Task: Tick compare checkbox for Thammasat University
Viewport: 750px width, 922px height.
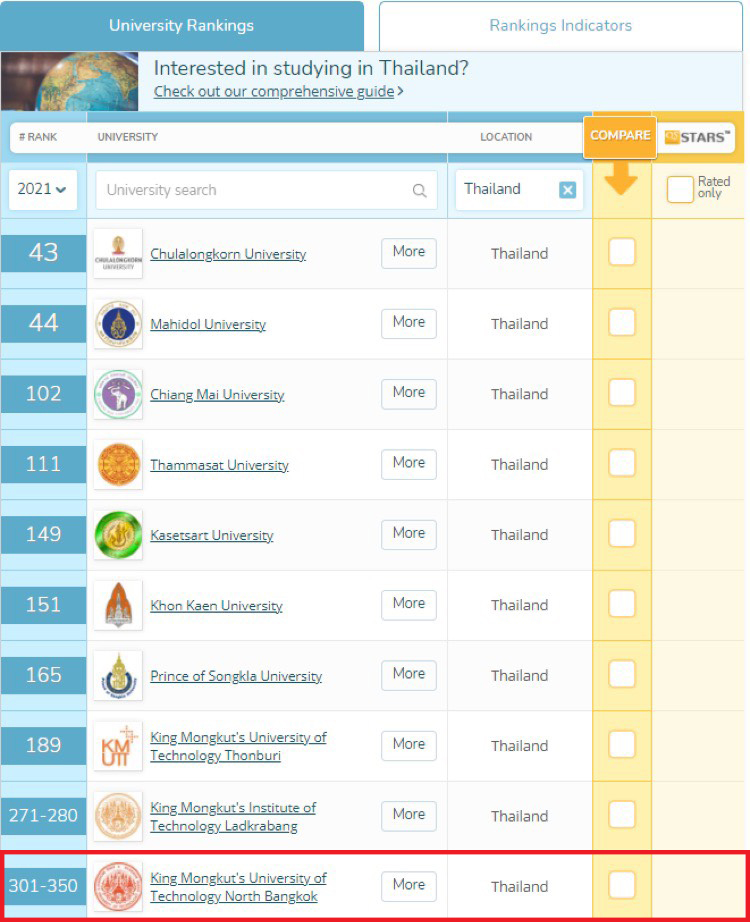Action: tap(622, 463)
